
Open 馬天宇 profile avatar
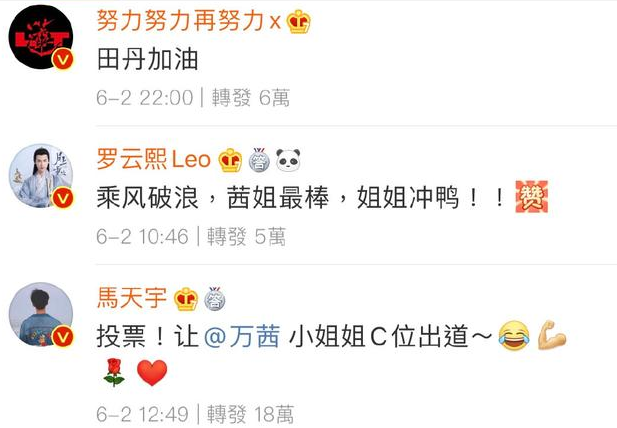(x=41, y=315)
